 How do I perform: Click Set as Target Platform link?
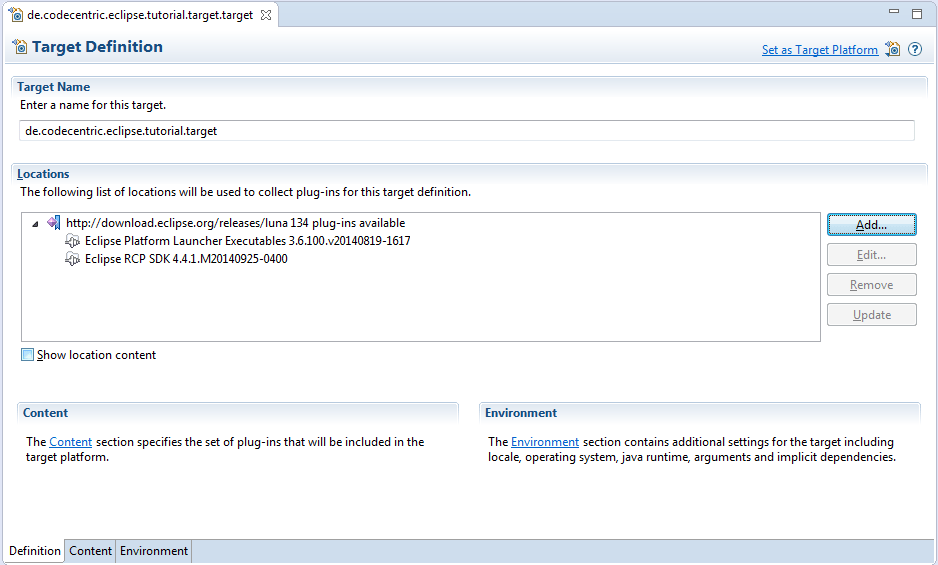pos(819,50)
